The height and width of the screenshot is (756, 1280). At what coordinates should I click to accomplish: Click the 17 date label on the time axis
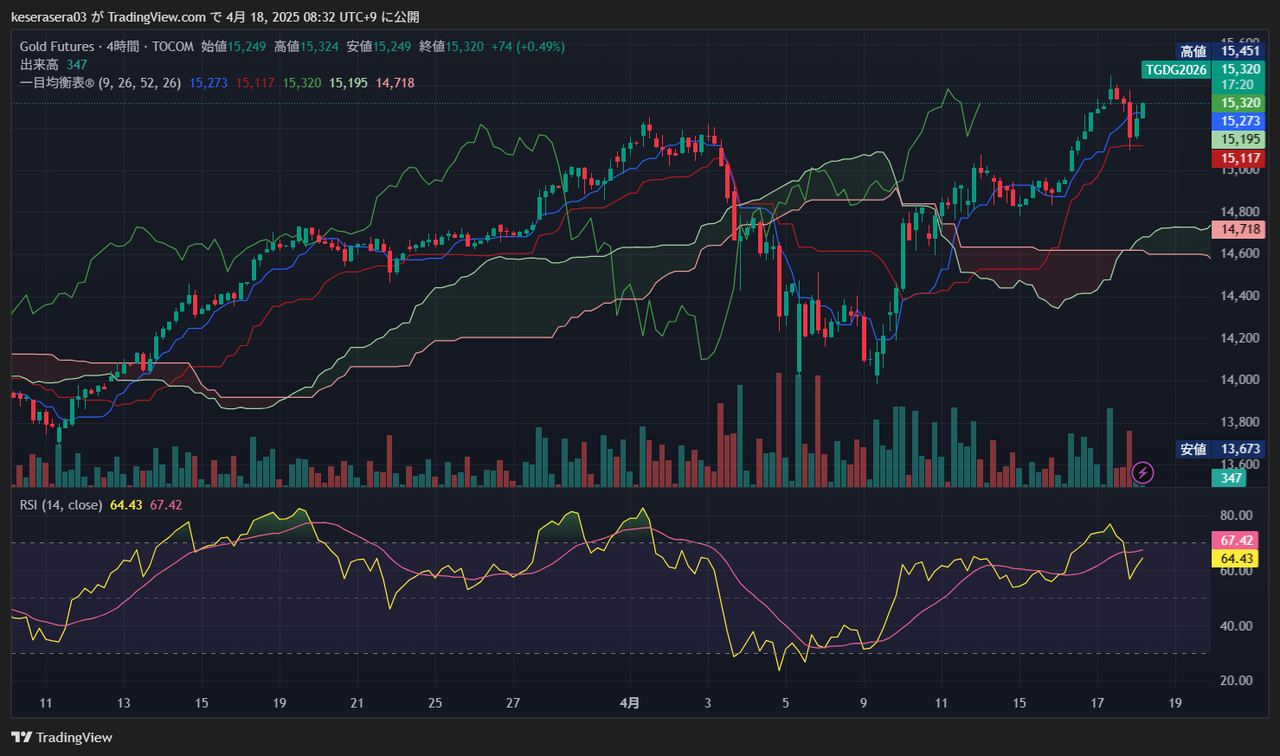[1098, 703]
